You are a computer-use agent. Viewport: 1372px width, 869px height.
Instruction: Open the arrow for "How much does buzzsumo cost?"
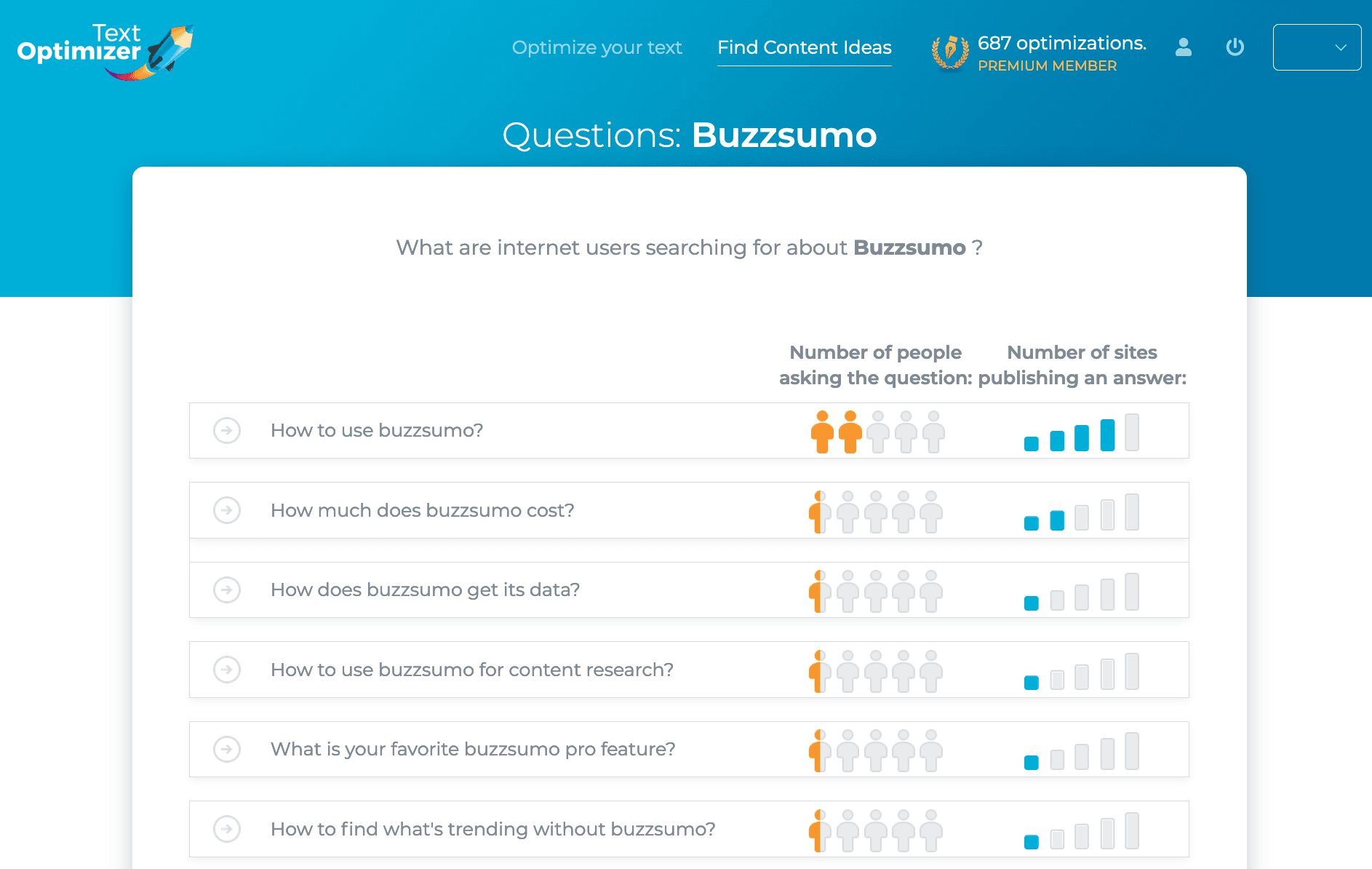228,510
